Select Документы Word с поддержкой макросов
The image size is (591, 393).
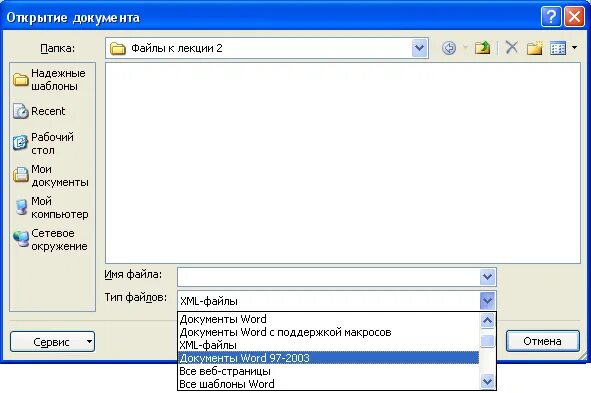tap(328, 332)
